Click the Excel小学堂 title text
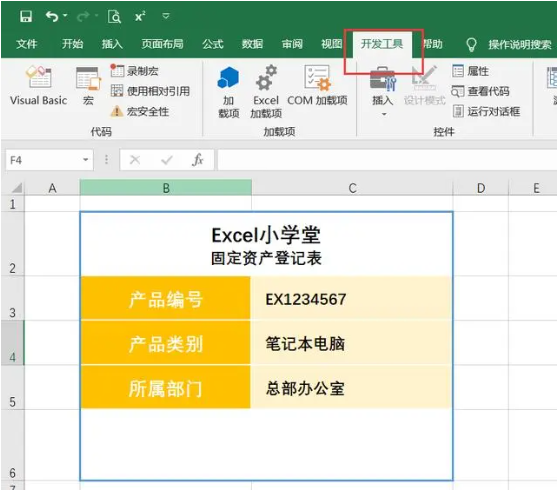 pos(266,235)
